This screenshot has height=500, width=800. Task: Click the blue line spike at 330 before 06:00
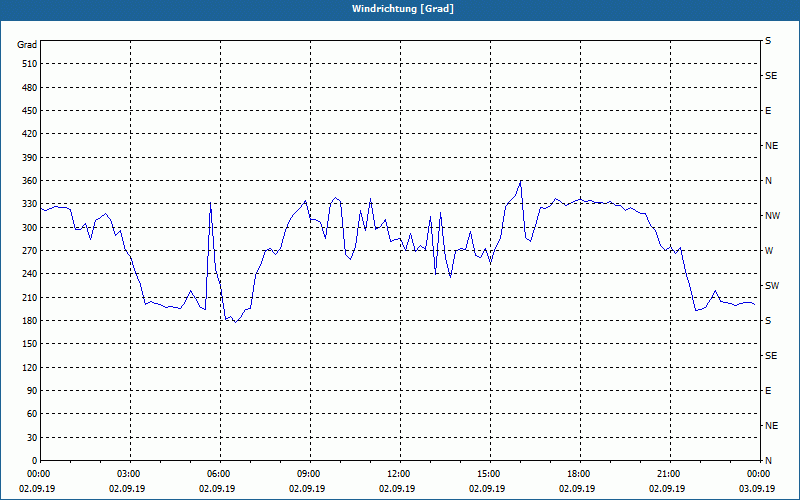(x=210, y=203)
